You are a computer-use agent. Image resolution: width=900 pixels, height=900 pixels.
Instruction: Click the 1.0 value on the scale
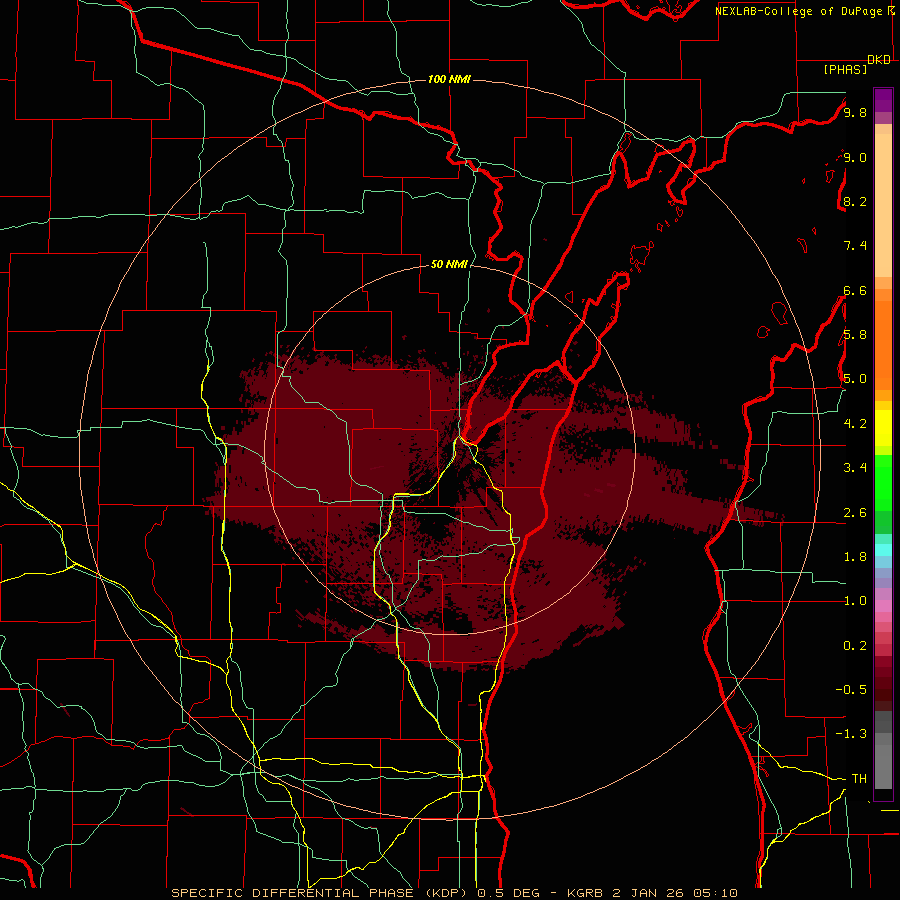point(855,601)
